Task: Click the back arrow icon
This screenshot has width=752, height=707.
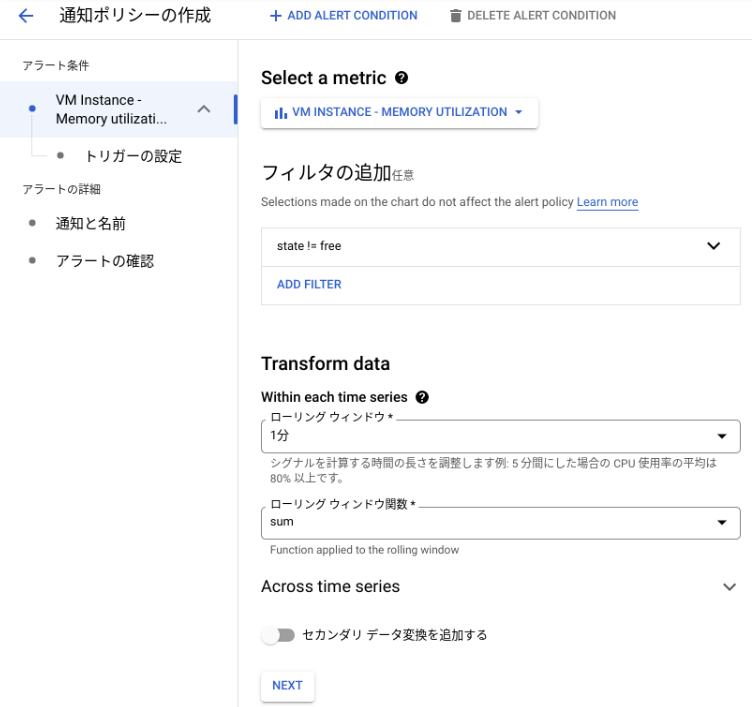Action: coord(25,16)
